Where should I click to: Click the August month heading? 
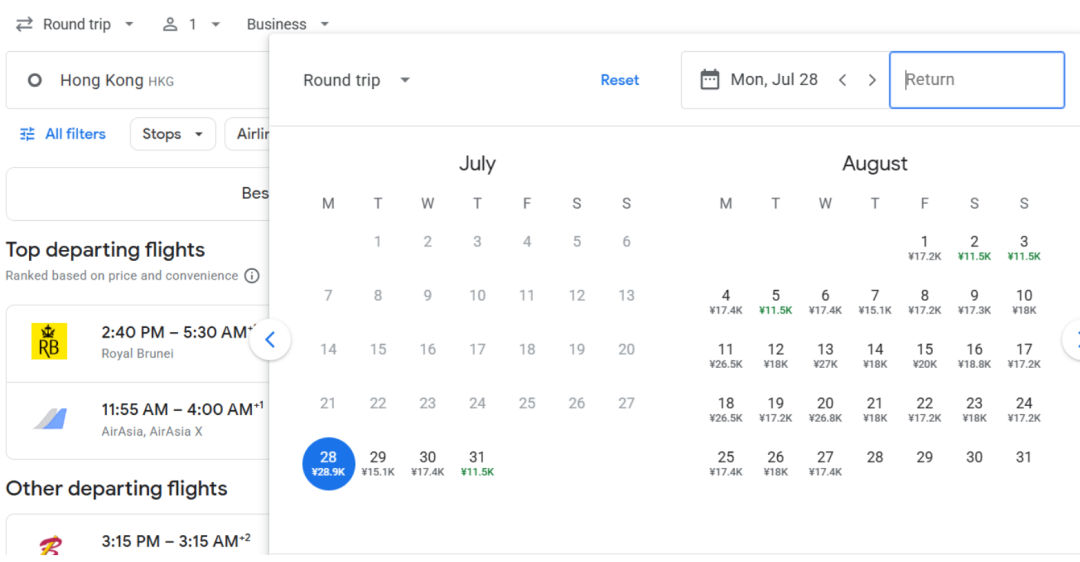point(875,163)
